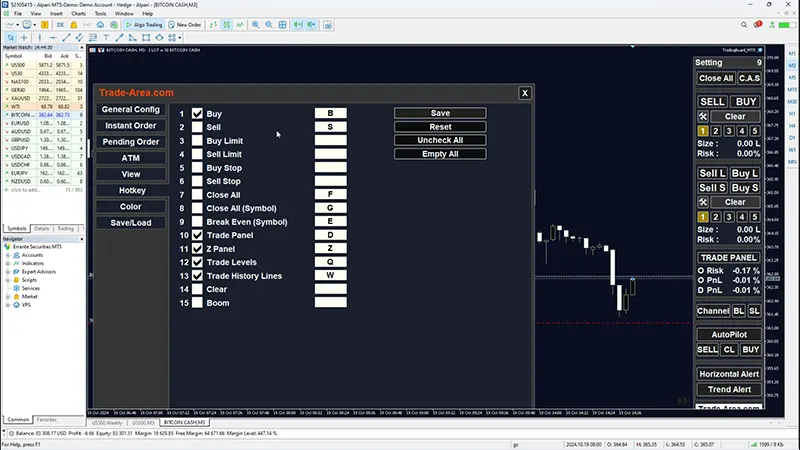Screen dimensions: 800x450
Task: Expand the Accounts node in Navigator
Action: click(x=9, y=255)
